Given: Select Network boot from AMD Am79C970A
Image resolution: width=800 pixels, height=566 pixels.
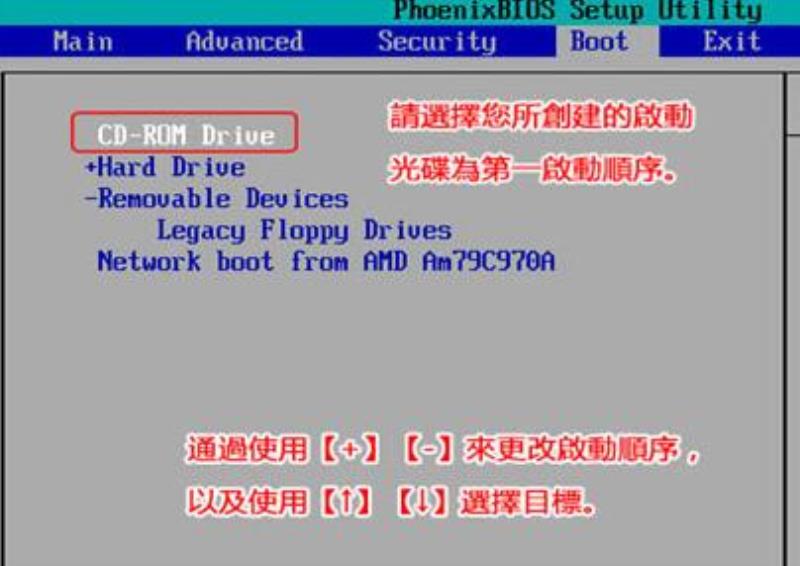Looking at the screenshot, I should point(326,261).
